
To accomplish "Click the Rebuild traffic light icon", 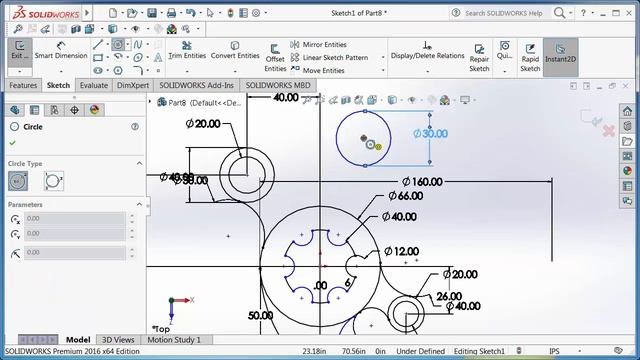I will (x=231, y=13).
